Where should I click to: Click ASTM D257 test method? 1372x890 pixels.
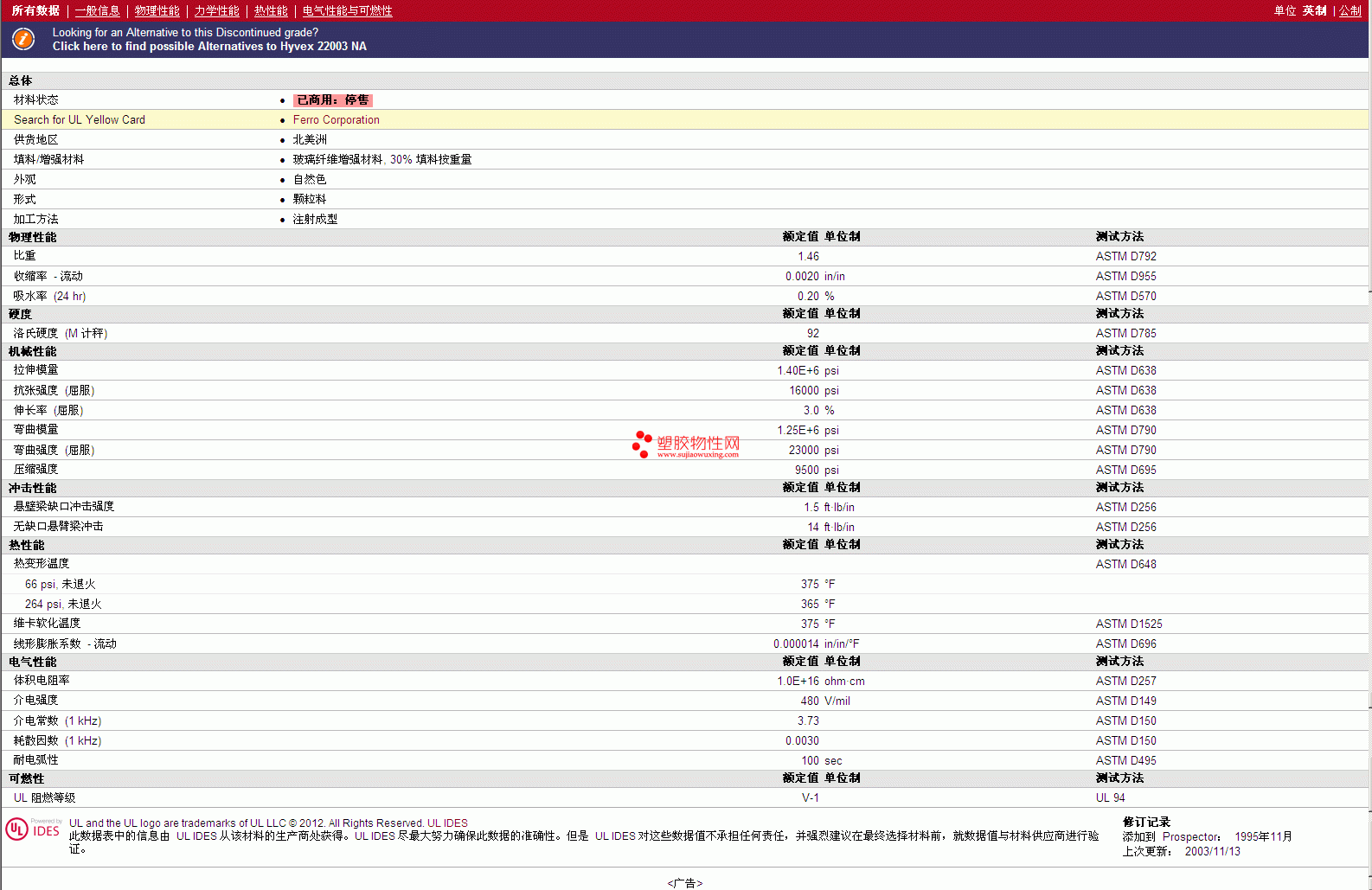[x=1125, y=682]
